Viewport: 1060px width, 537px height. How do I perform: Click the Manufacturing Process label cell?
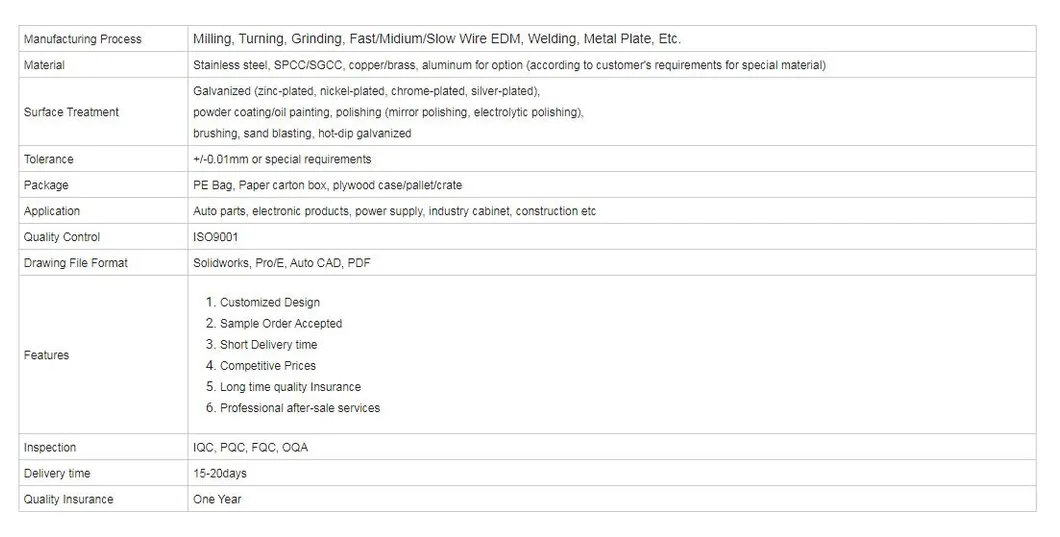(x=83, y=39)
